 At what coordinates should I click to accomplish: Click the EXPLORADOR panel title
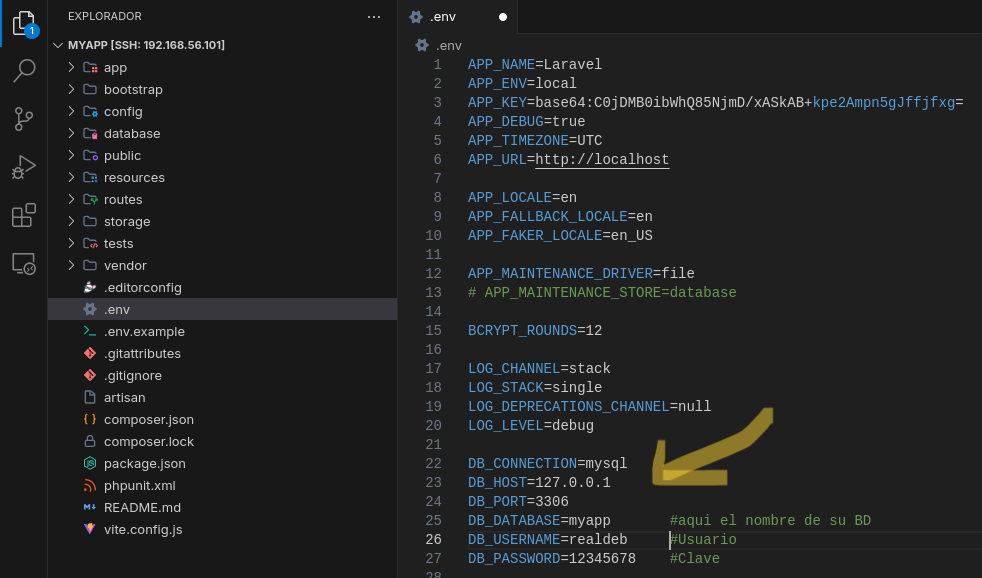(105, 16)
